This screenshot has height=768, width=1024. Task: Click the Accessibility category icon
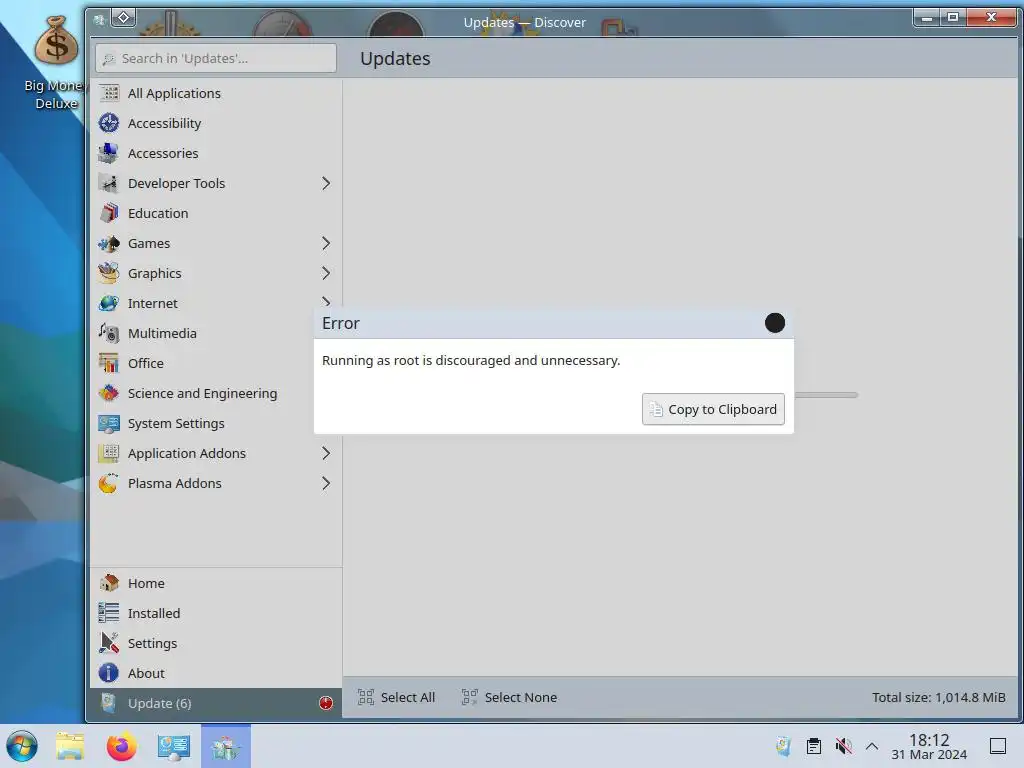tap(109, 123)
